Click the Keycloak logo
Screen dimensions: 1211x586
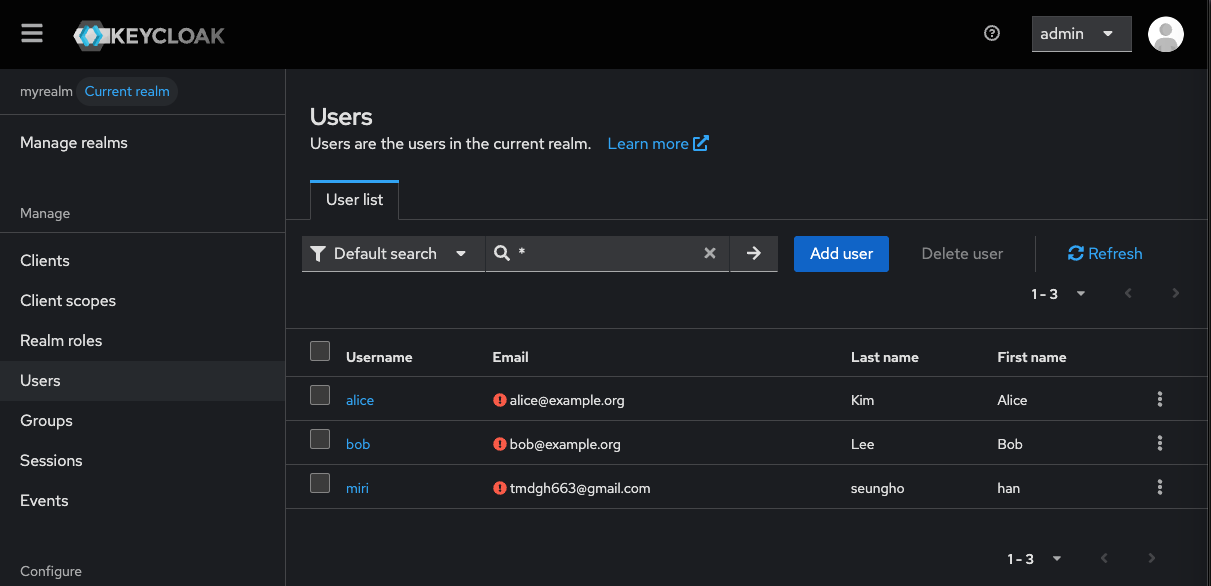[x=149, y=35]
